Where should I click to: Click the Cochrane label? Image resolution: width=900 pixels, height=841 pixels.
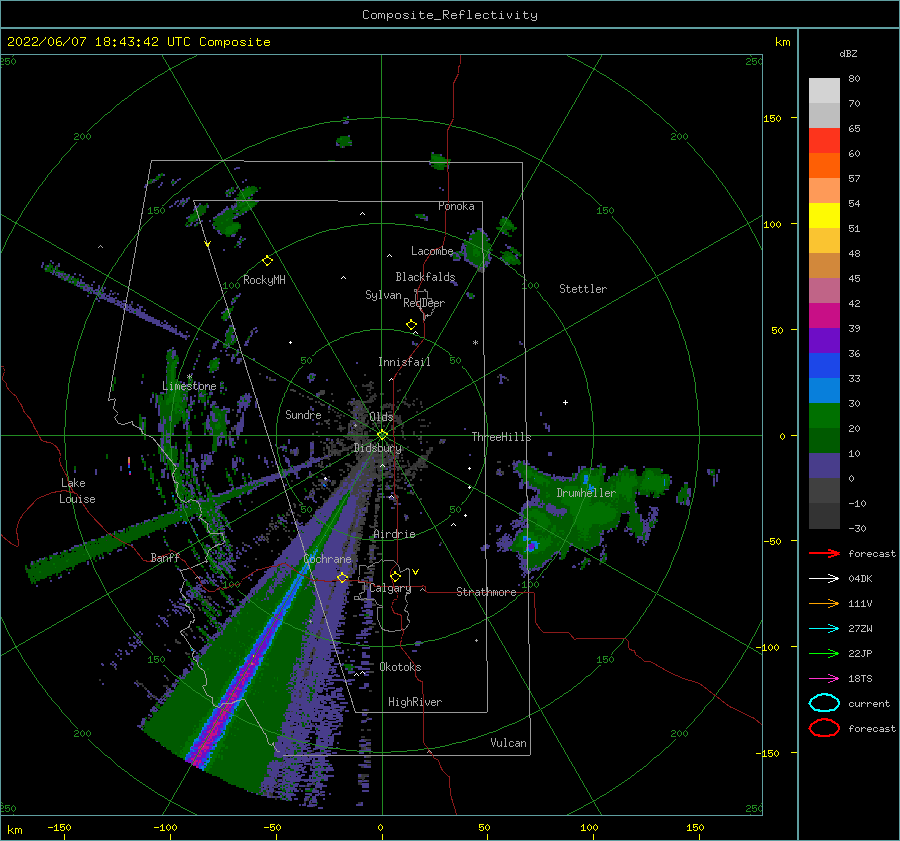coord(327,559)
